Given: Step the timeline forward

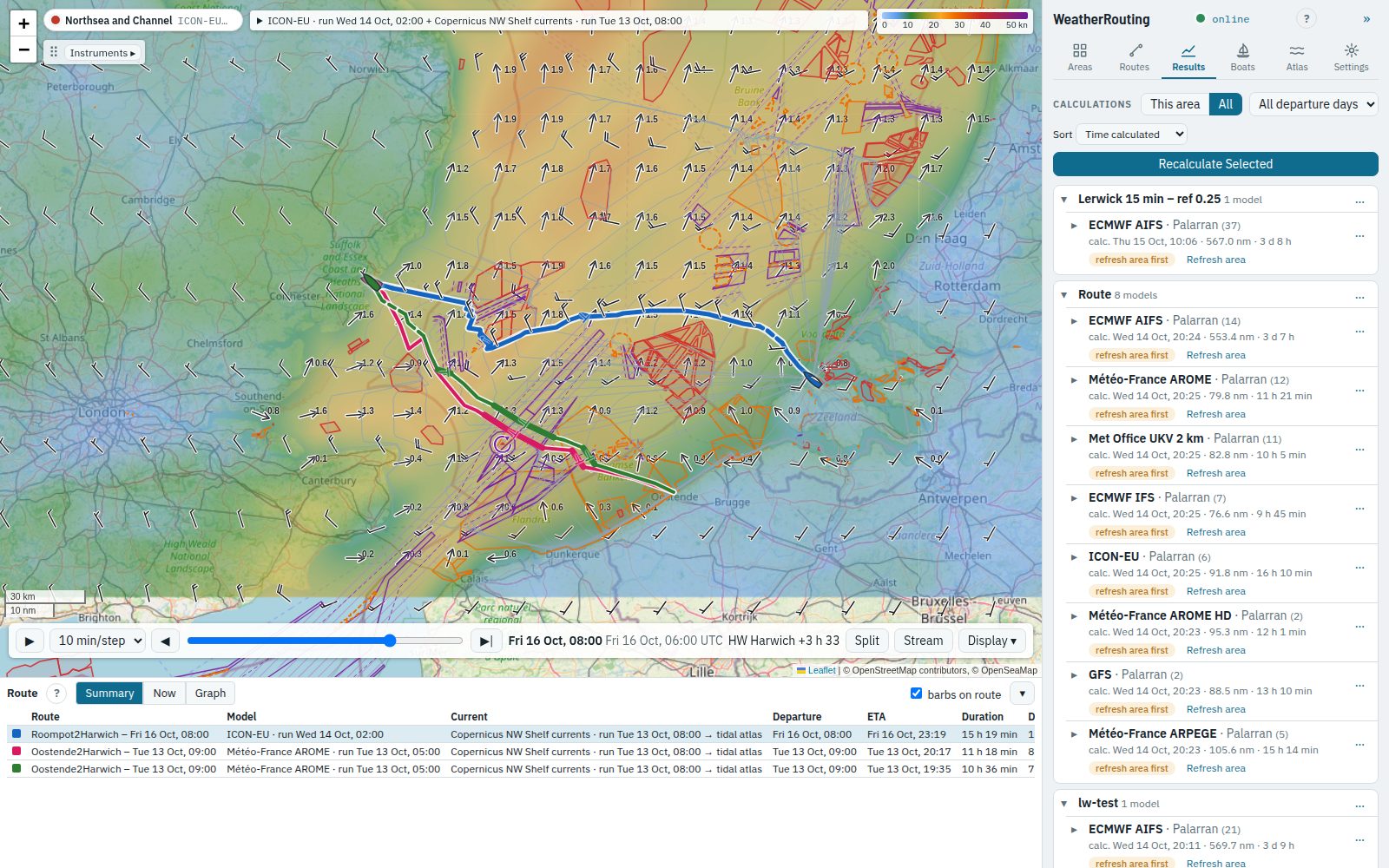Looking at the screenshot, I should (486, 641).
